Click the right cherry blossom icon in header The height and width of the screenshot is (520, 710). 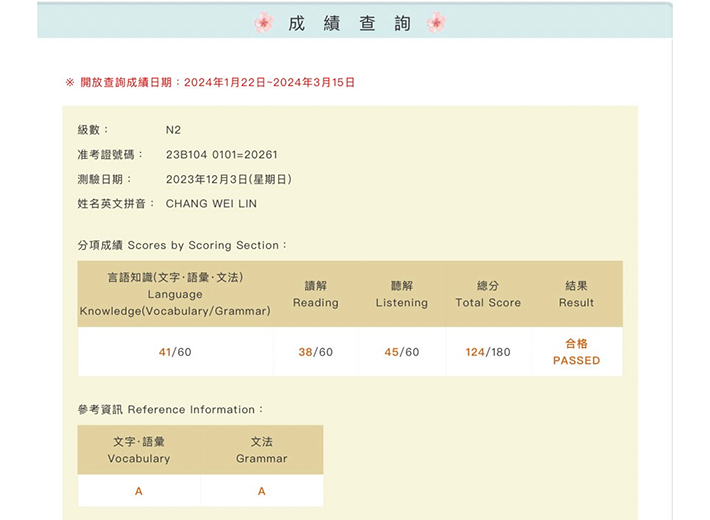(x=437, y=22)
